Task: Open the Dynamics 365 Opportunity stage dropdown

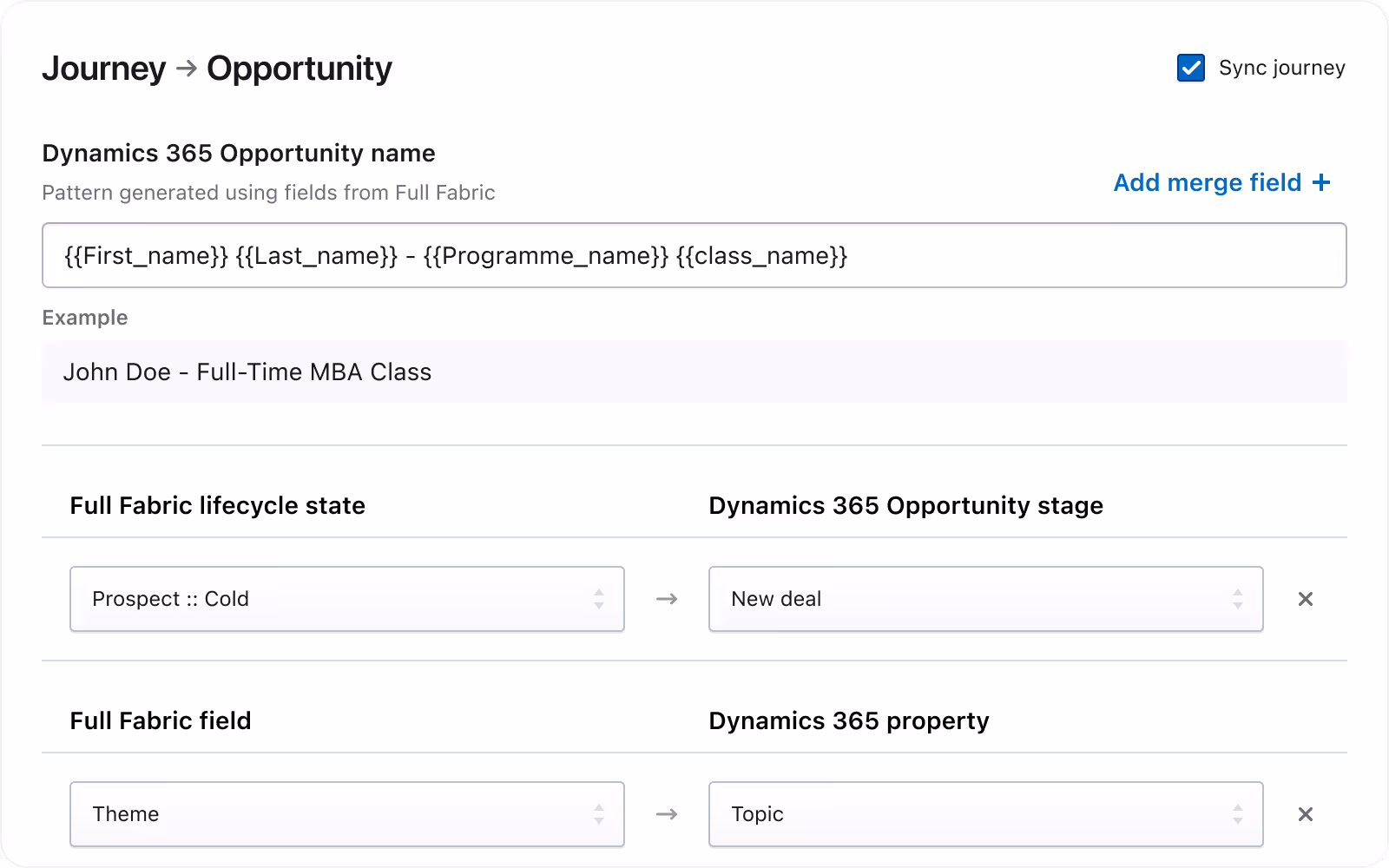Action: (985, 599)
